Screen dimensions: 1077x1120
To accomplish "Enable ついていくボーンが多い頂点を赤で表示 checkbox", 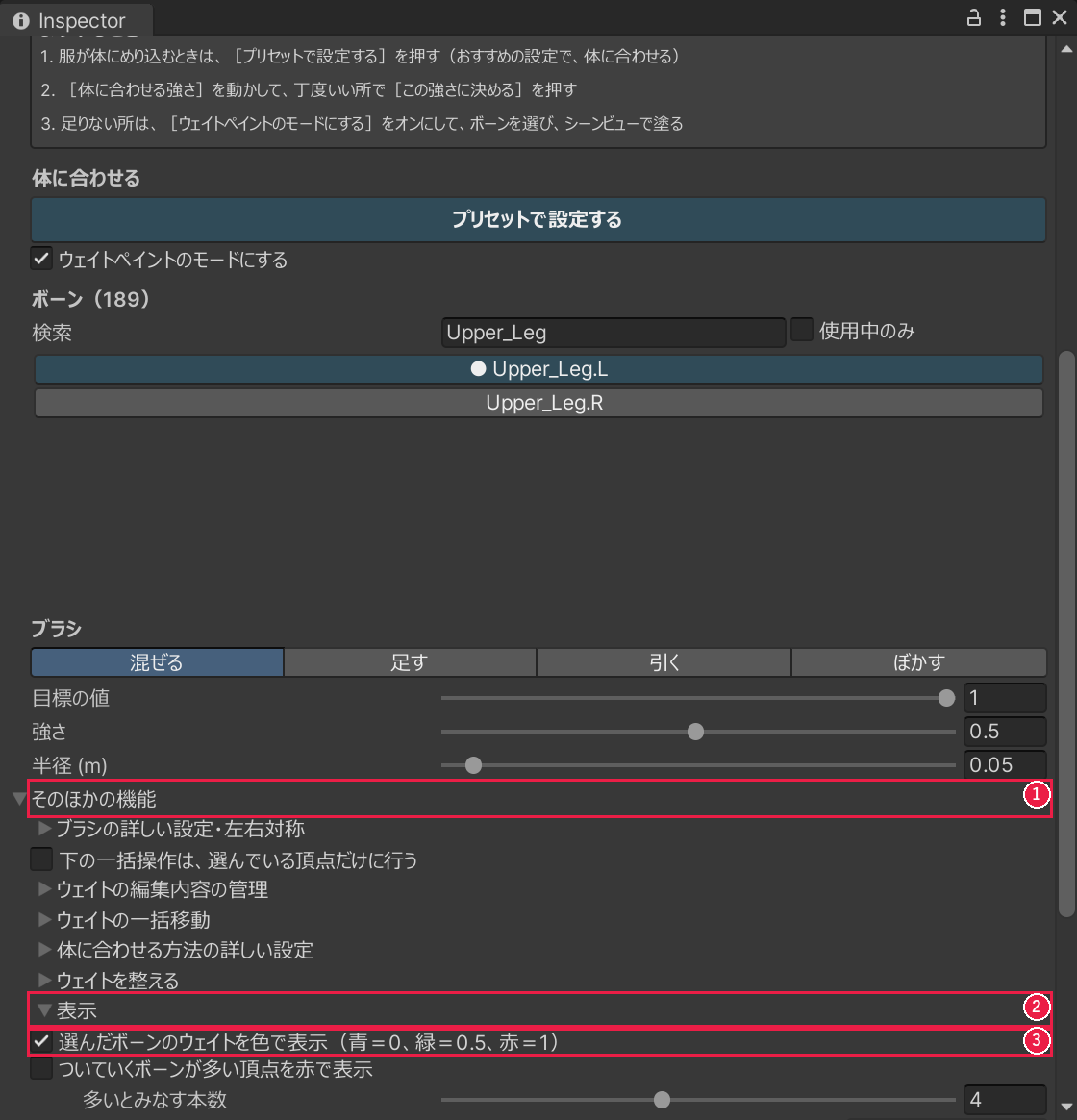I will [x=41, y=1069].
